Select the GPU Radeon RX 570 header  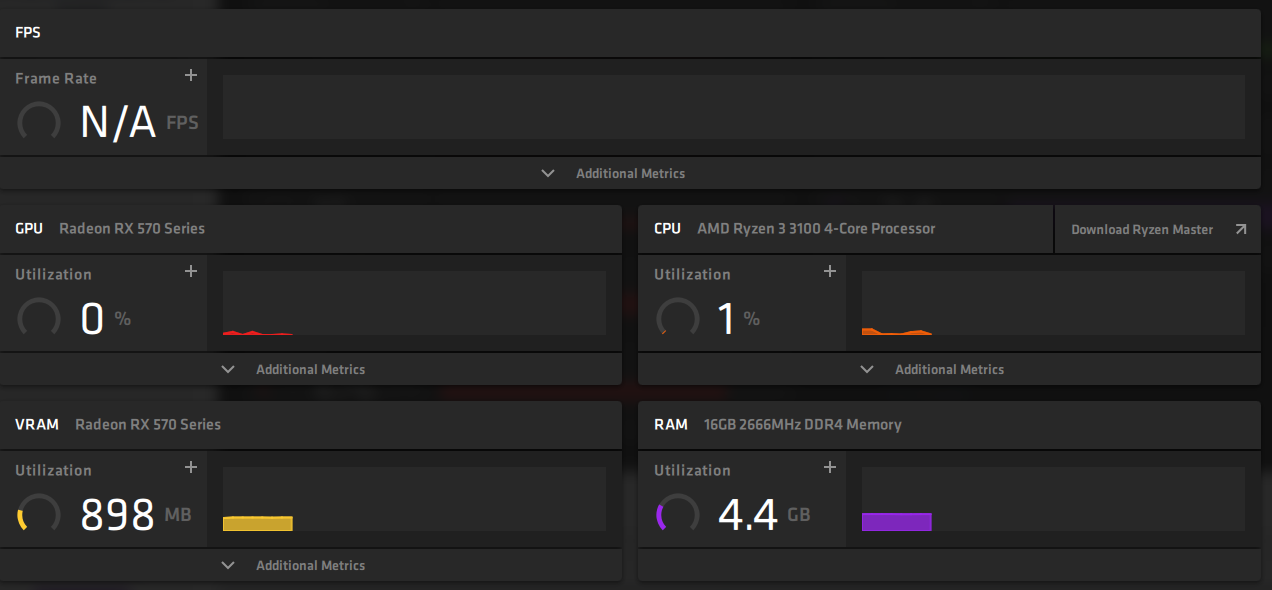pos(110,228)
